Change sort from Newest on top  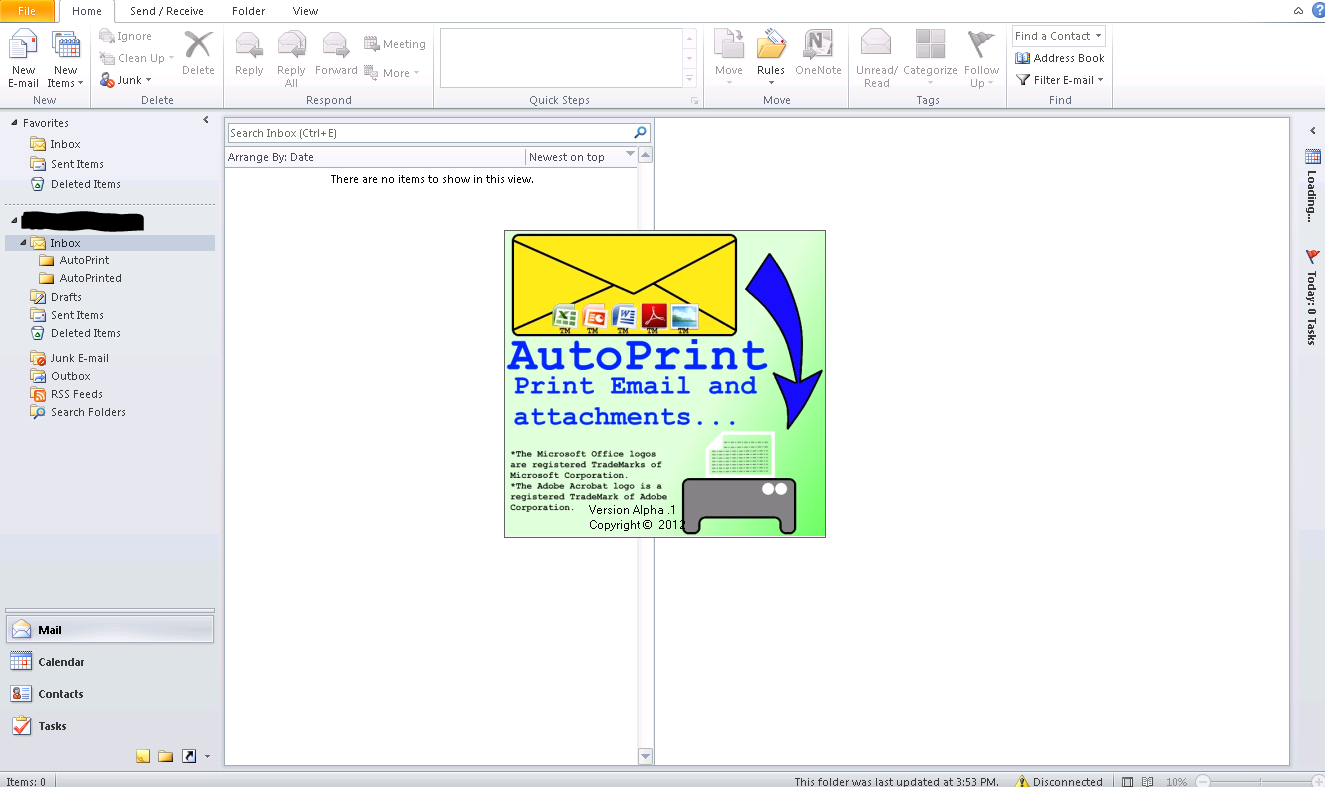point(580,156)
